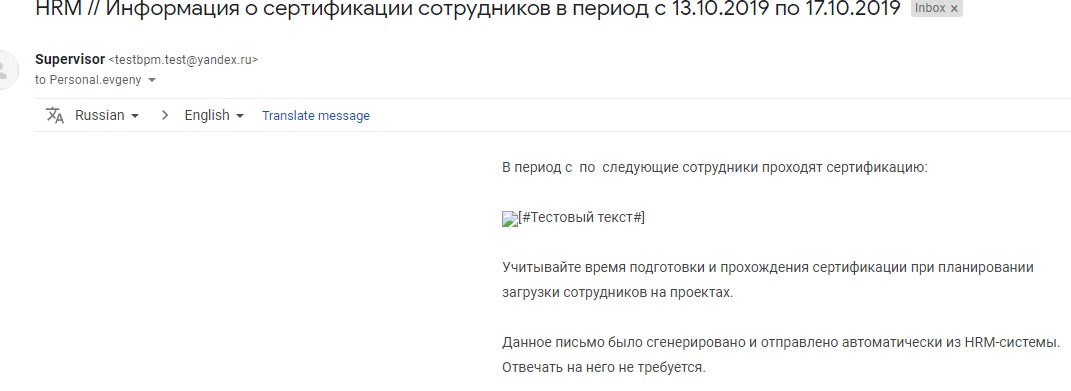Image resolution: width=1071 pixels, height=391 pixels.
Task: Open the English target language dropdown
Action: [x=214, y=116]
